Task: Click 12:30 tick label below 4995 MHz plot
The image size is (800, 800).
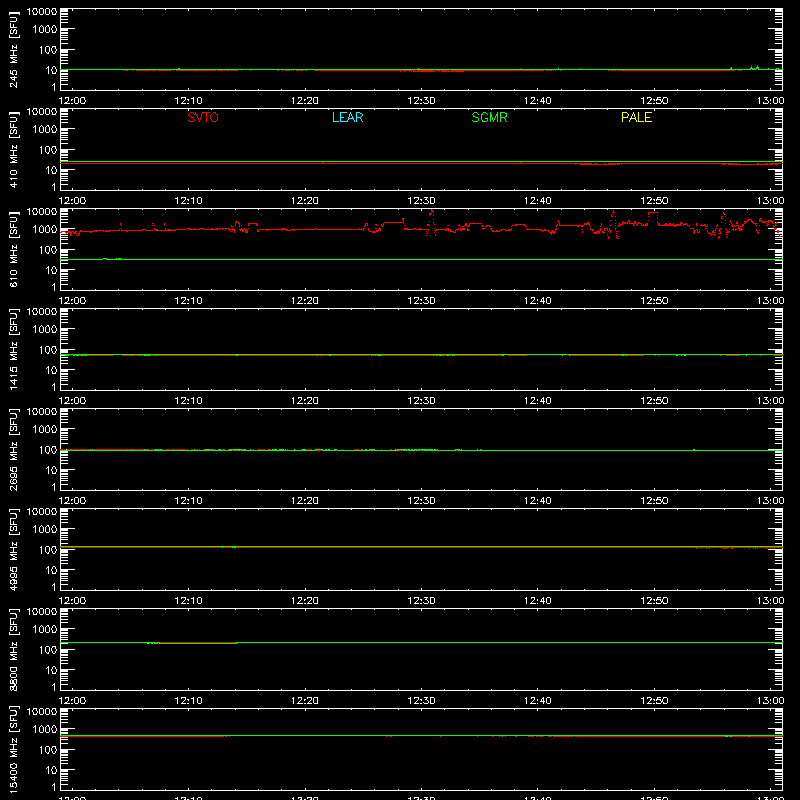Action: [x=421, y=601]
